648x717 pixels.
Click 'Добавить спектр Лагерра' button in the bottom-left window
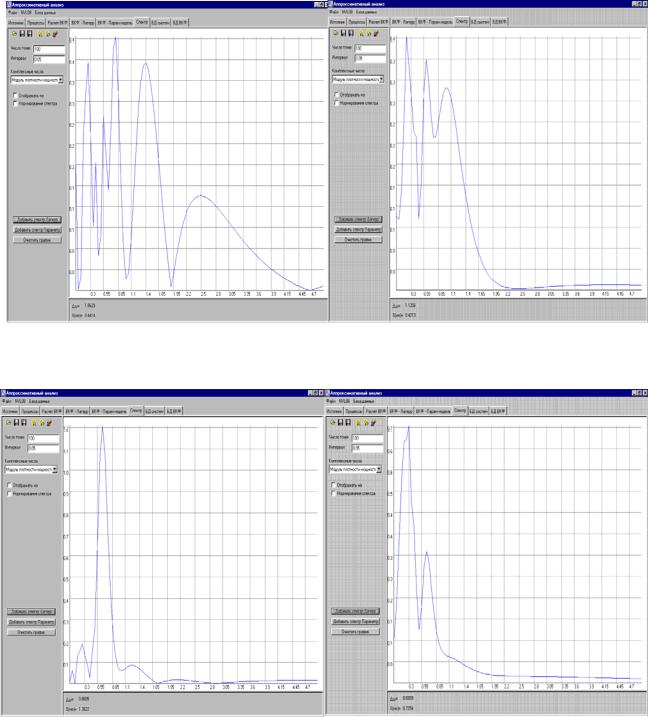click(31, 611)
